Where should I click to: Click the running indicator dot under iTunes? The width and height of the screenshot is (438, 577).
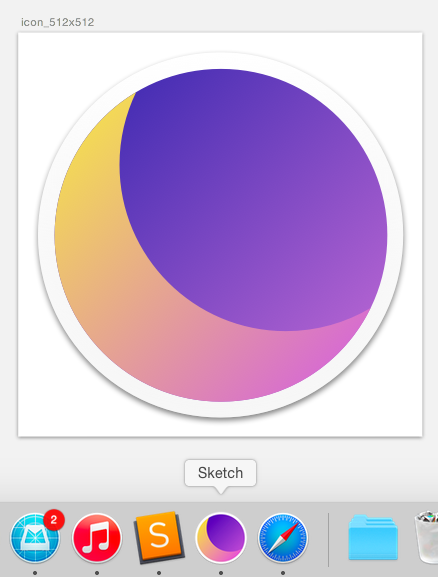[x=97, y=573]
